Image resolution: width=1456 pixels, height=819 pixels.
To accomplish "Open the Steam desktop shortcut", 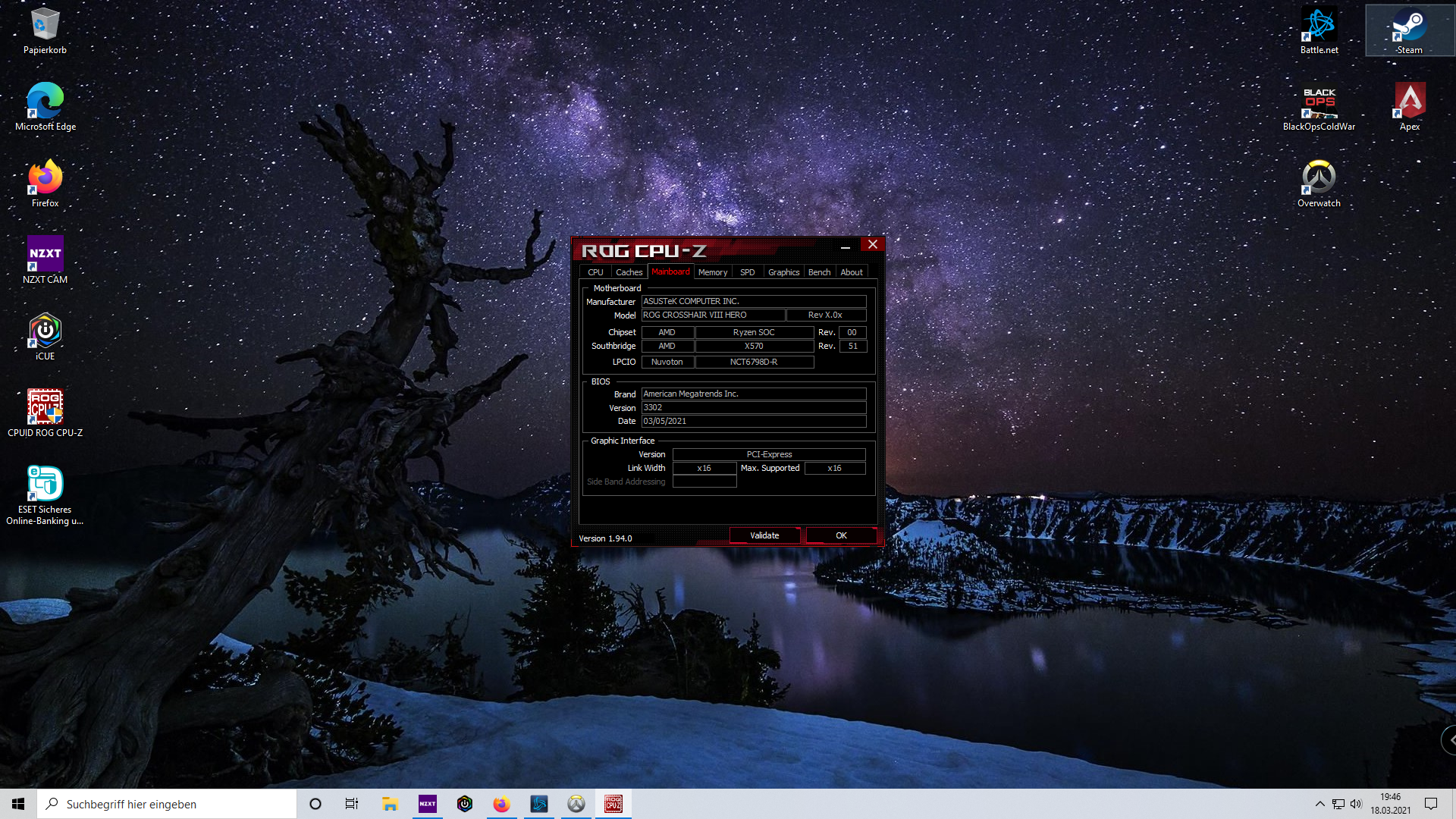I will (x=1409, y=30).
